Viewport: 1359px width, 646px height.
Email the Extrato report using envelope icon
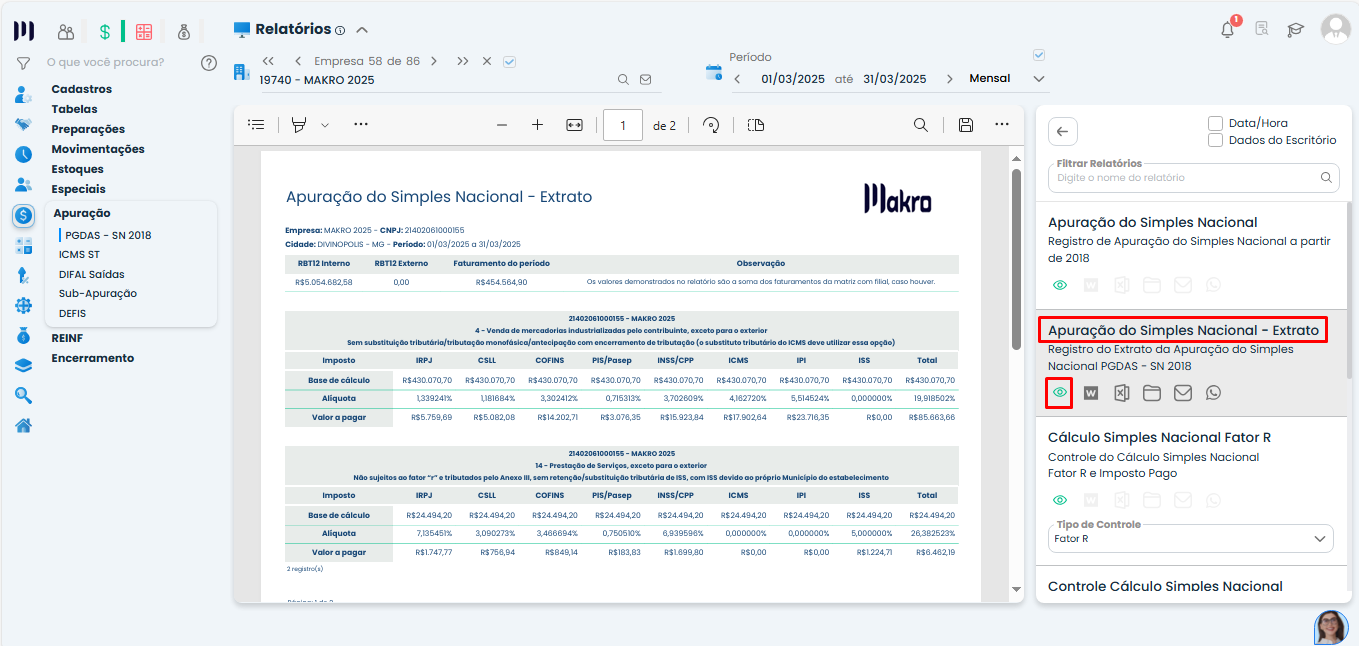click(1182, 393)
